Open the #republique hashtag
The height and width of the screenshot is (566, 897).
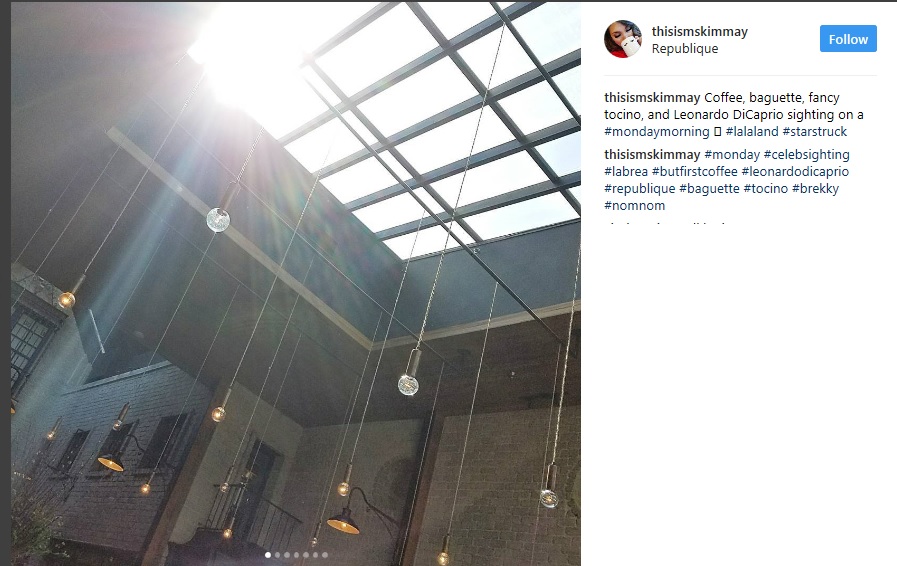640,188
